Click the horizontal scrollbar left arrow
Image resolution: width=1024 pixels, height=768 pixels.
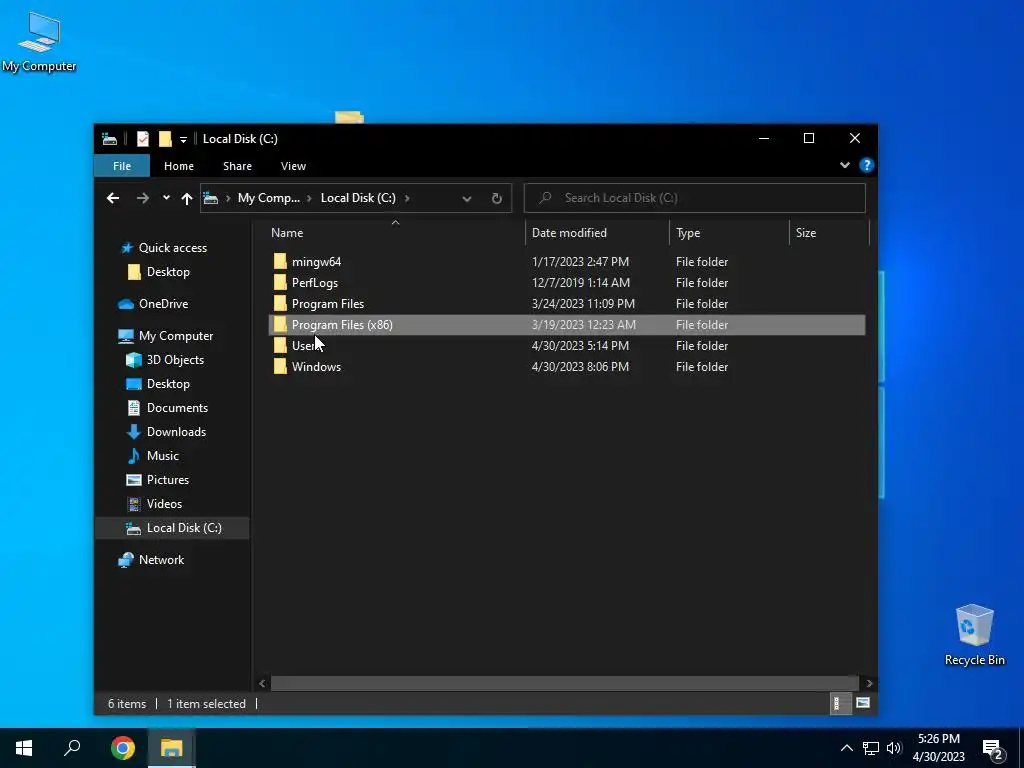tap(262, 683)
